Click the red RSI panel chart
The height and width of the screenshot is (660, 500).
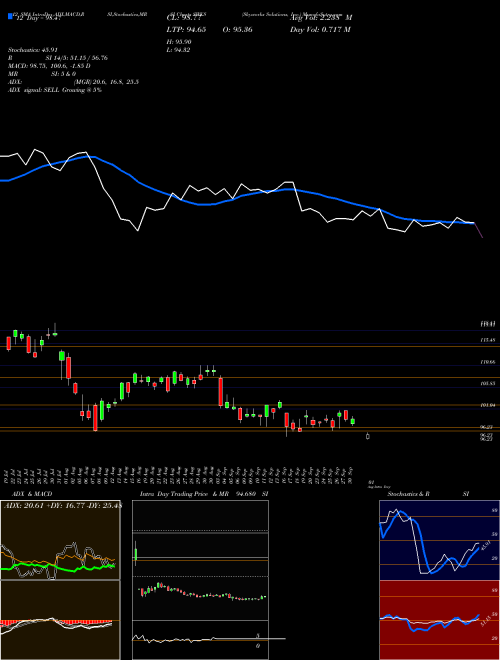click(439, 620)
